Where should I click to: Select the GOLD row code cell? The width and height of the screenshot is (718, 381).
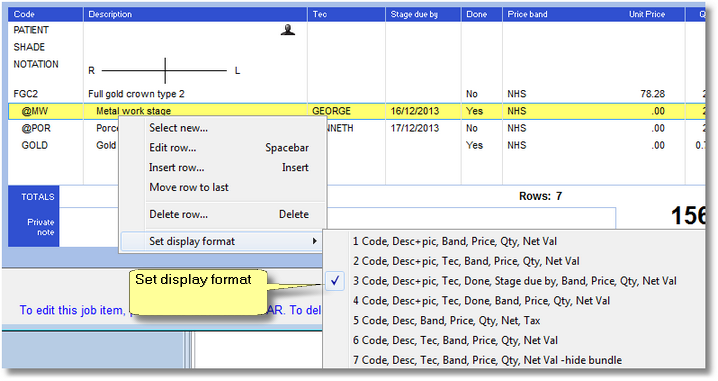[x=34, y=145]
